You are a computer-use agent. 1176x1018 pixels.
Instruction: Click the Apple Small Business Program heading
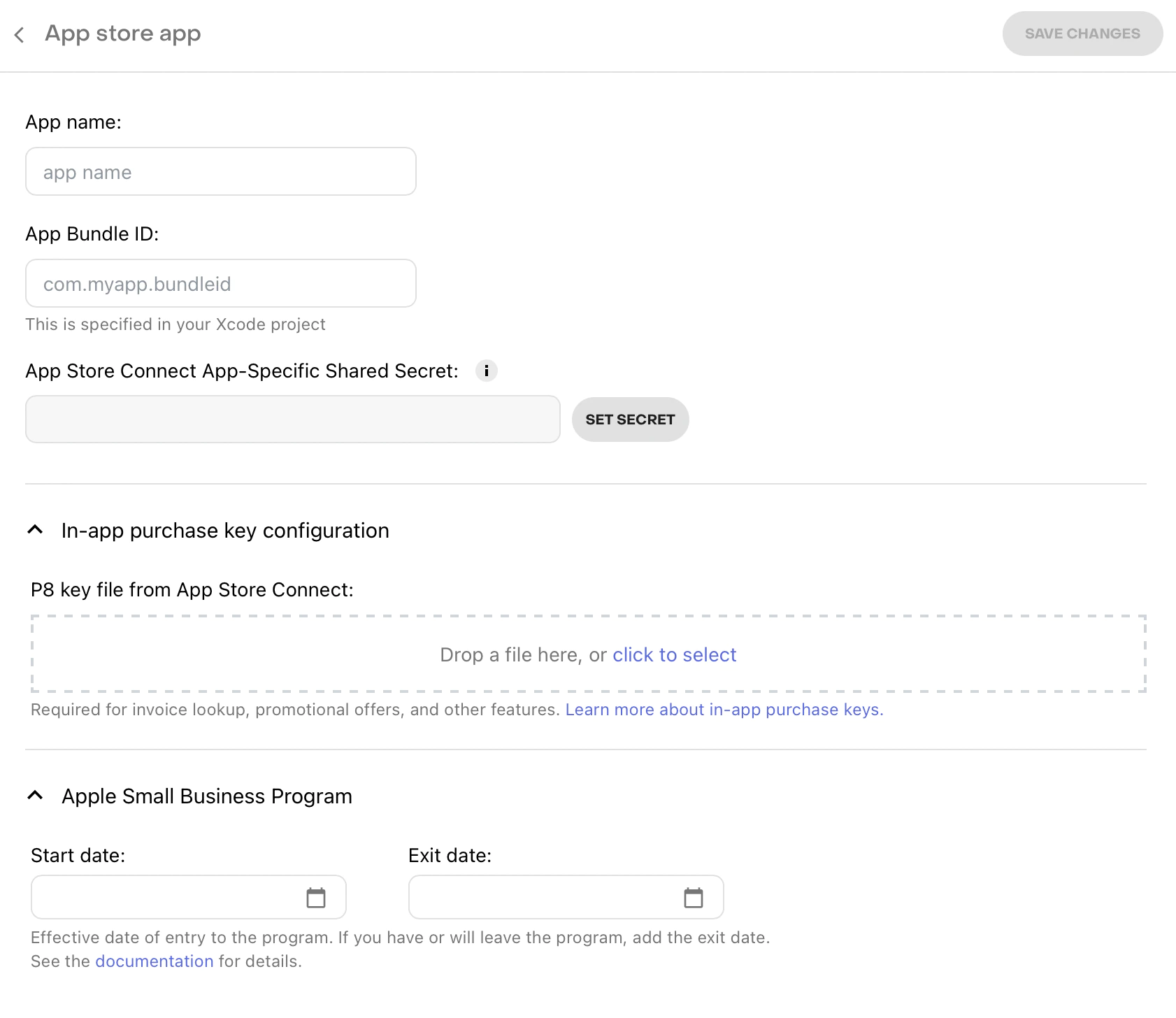pos(206,796)
